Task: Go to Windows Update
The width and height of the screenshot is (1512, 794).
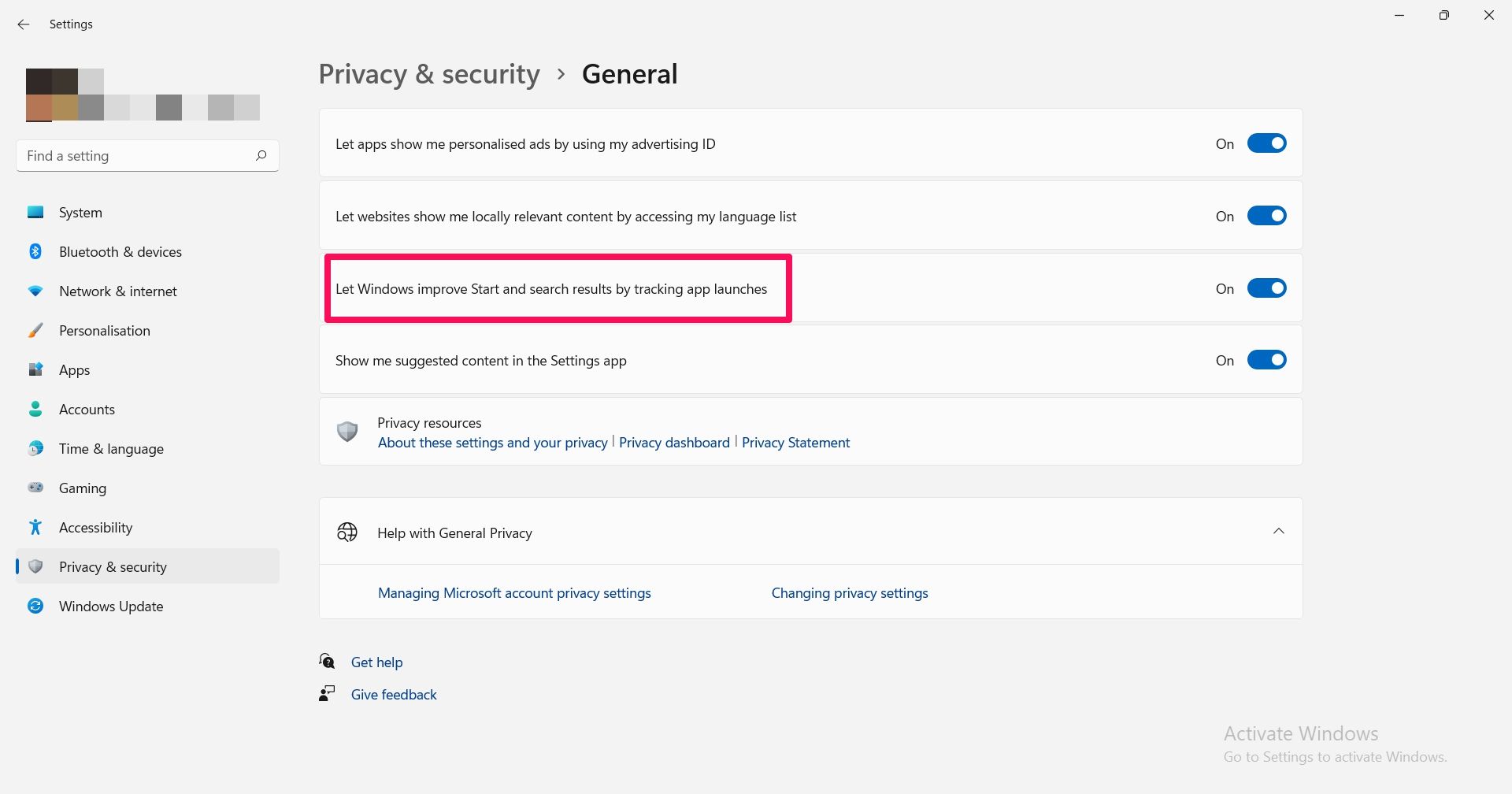Action: (147, 606)
